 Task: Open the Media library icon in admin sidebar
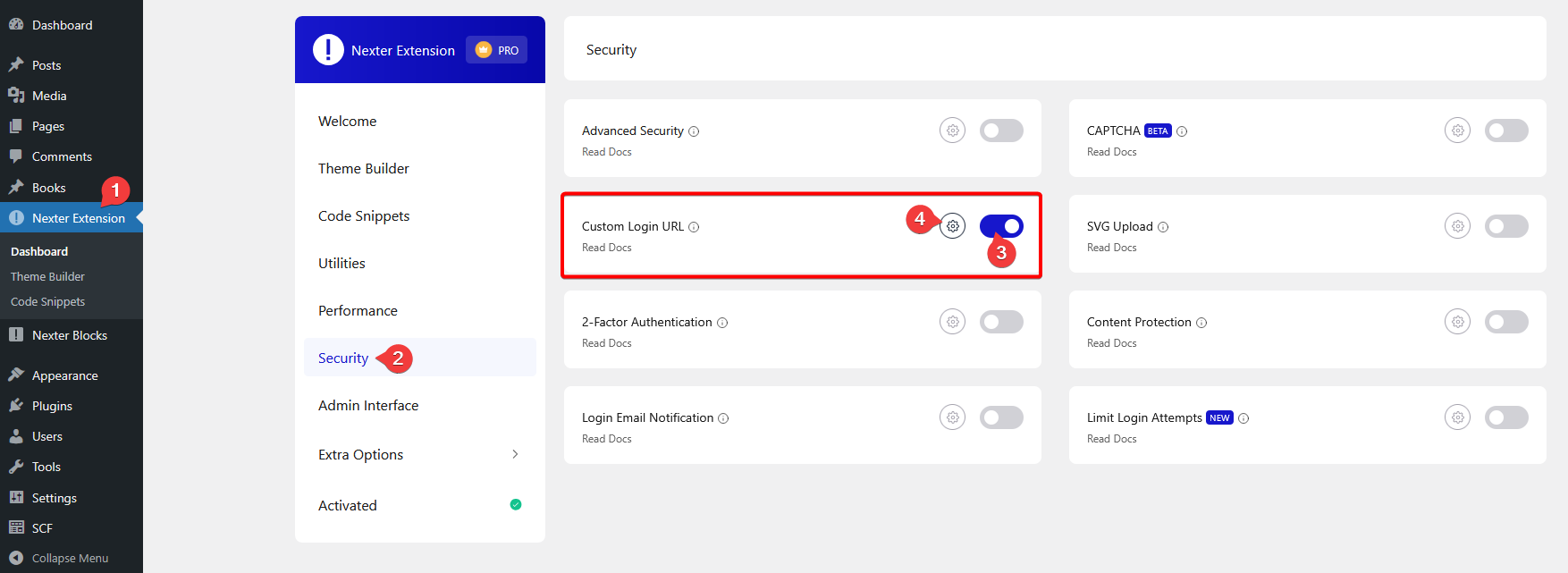(x=19, y=95)
